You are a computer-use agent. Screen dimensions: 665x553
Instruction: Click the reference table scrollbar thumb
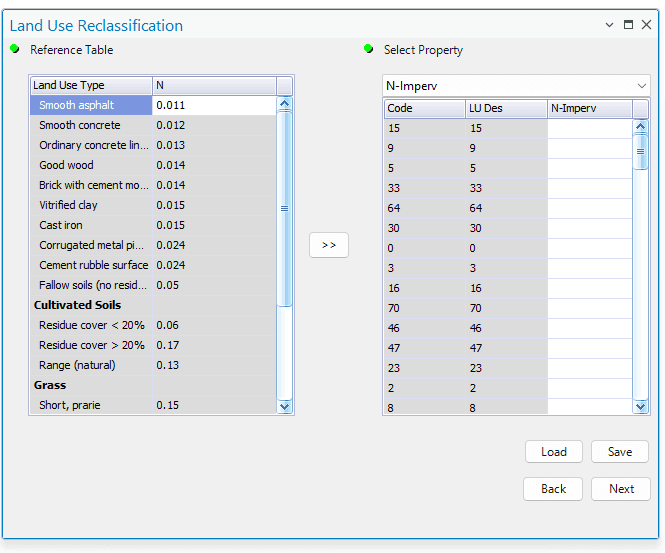tap(285, 208)
